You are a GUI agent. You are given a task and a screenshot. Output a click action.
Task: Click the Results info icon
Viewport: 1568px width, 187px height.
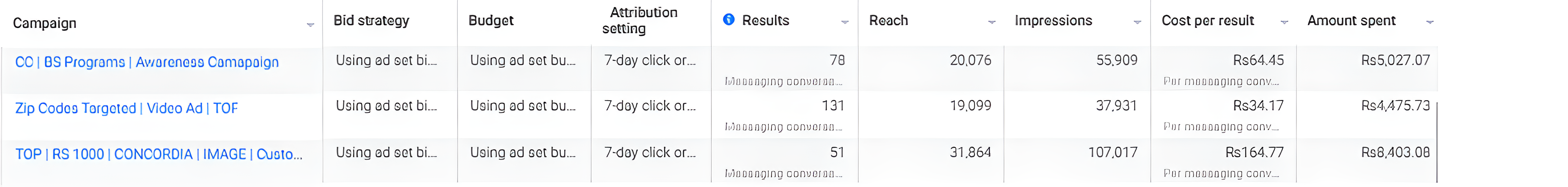click(728, 20)
